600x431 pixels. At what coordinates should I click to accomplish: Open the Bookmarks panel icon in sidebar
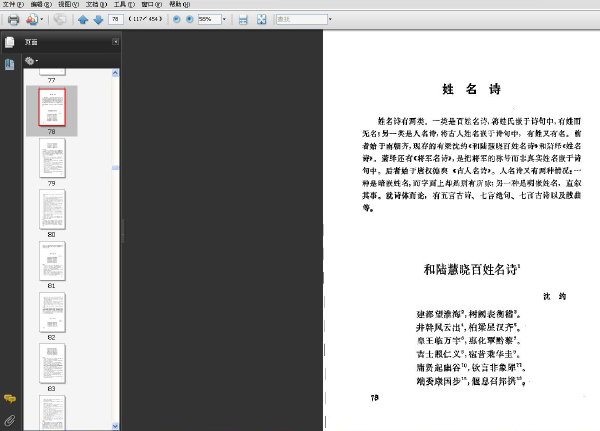pos(9,64)
